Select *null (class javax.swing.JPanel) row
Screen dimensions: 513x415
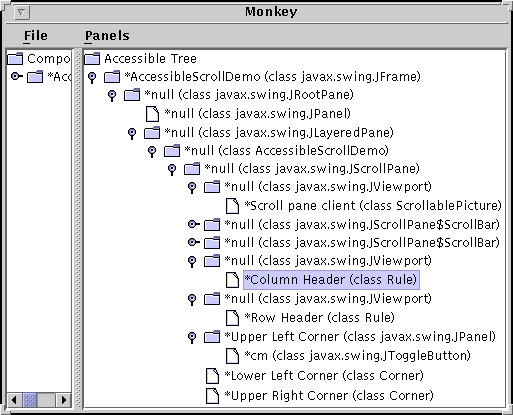point(257,114)
